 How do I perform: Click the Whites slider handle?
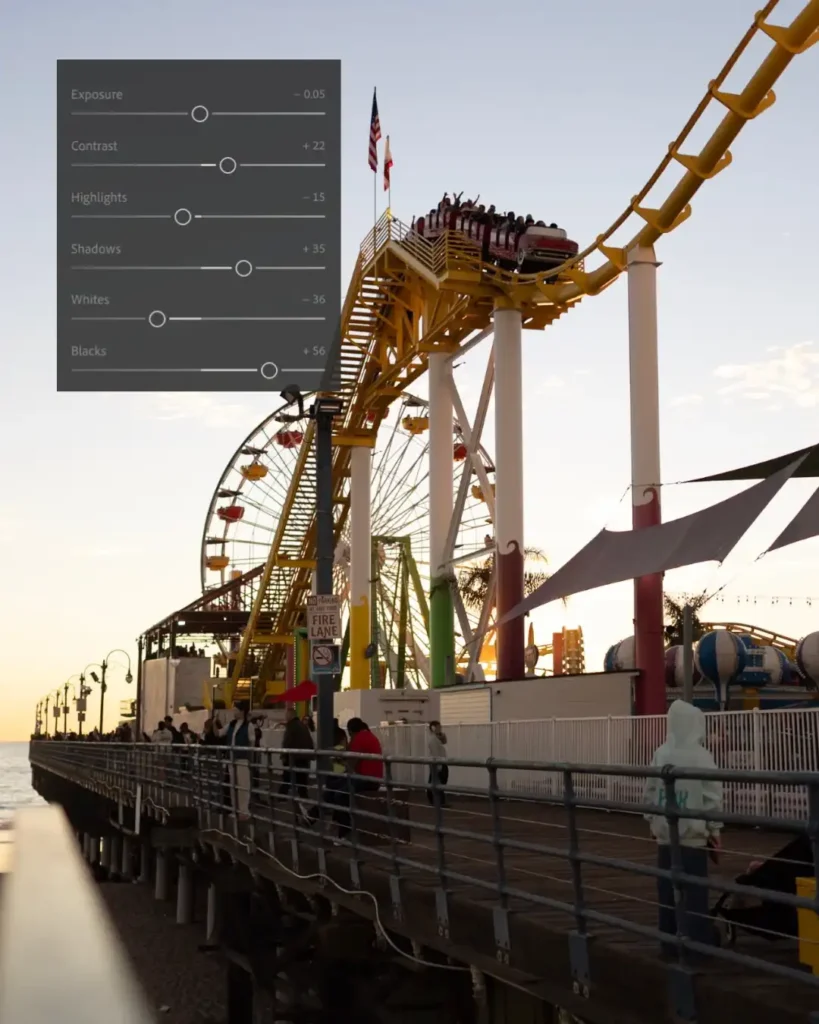(x=157, y=318)
